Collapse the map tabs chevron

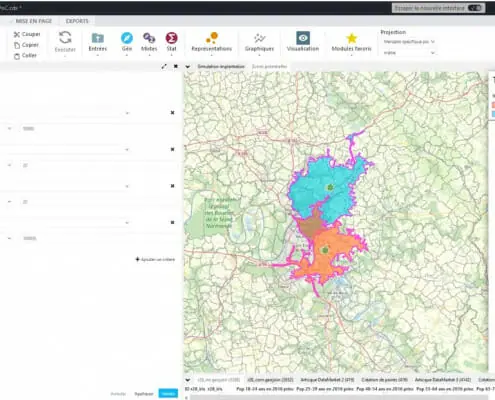click(188, 67)
